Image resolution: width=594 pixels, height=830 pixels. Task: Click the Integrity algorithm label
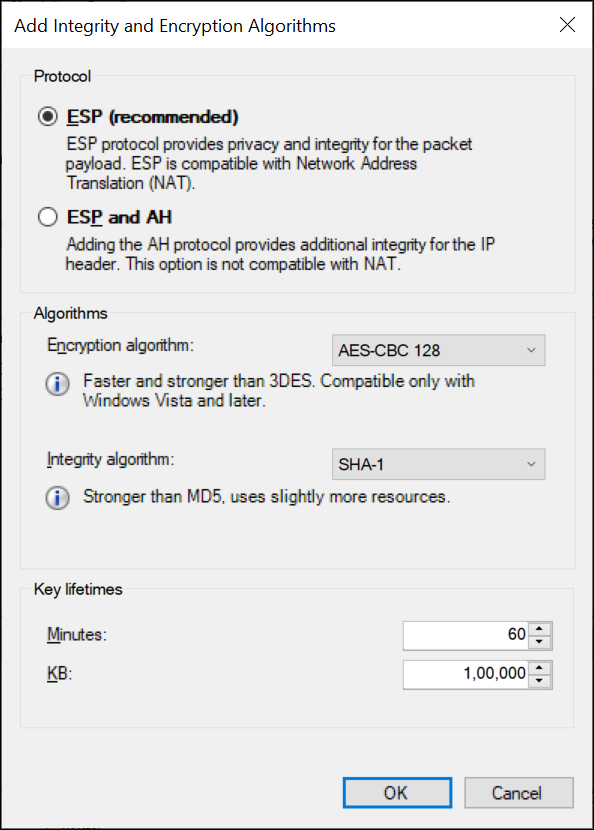(x=111, y=459)
